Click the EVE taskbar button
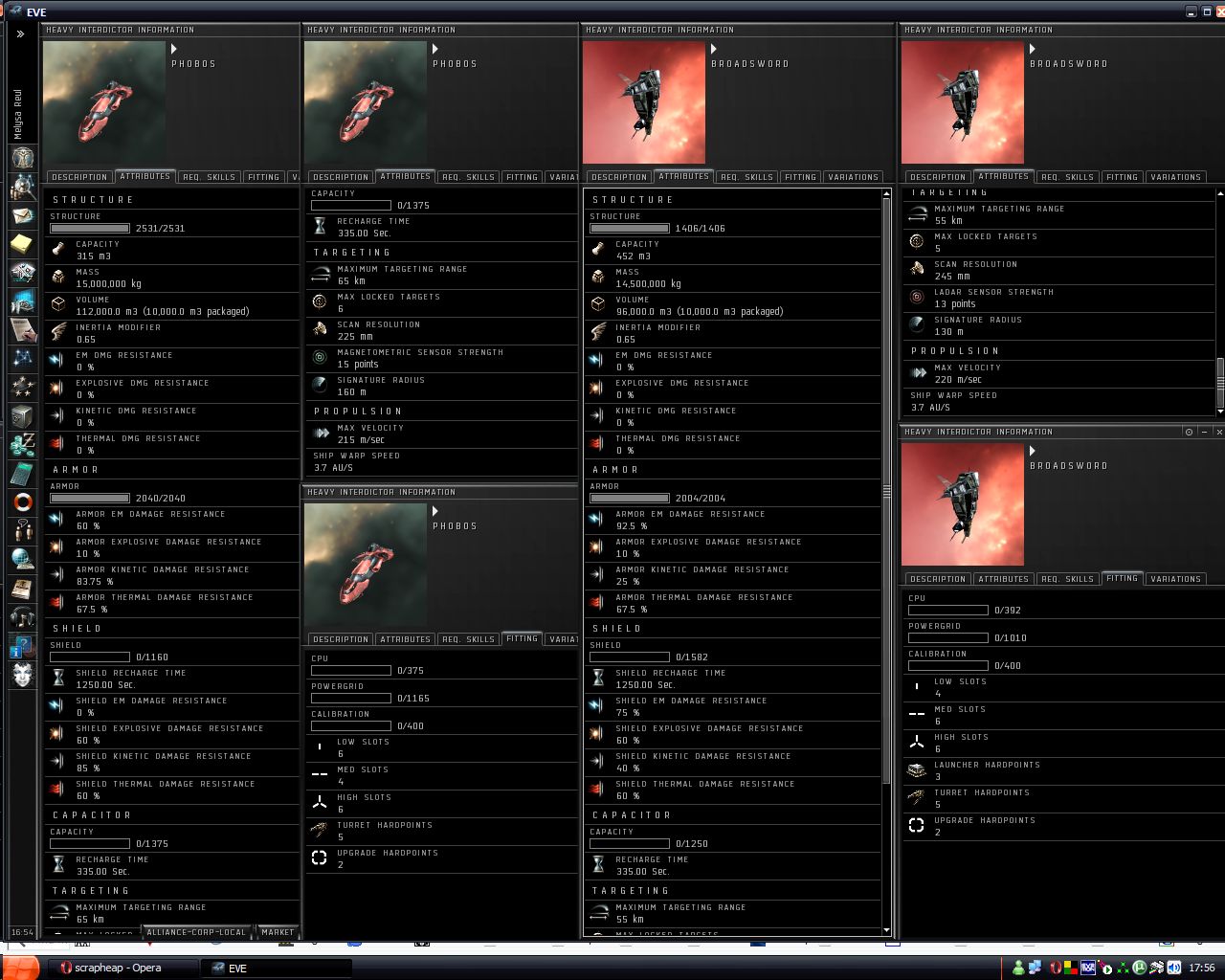The height and width of the screenshot is (980, 1225). point(278,968)
